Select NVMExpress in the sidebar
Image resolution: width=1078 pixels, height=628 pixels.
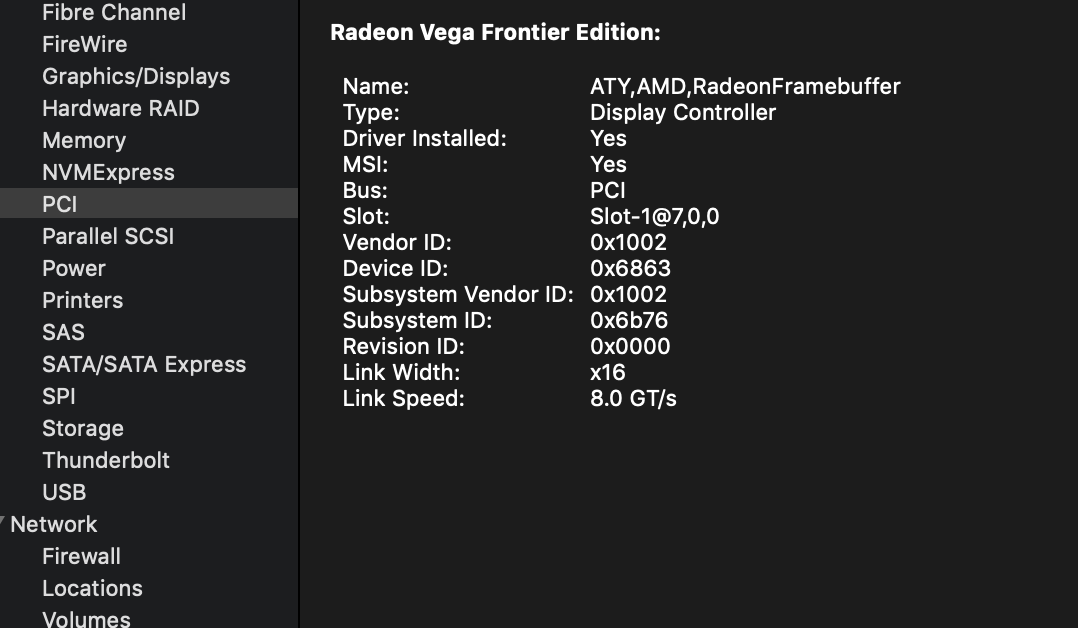[x=108, y=173]
